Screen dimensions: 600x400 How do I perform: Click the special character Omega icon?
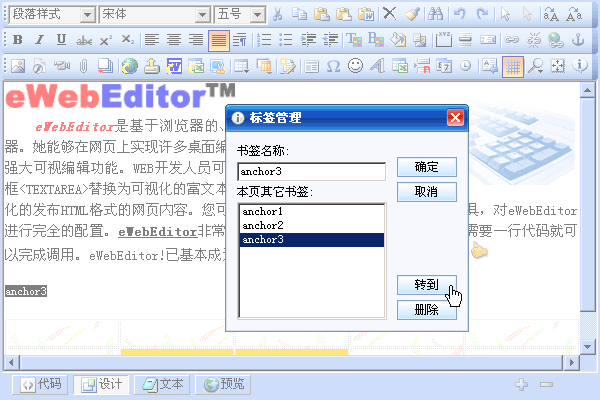(333, 66)
